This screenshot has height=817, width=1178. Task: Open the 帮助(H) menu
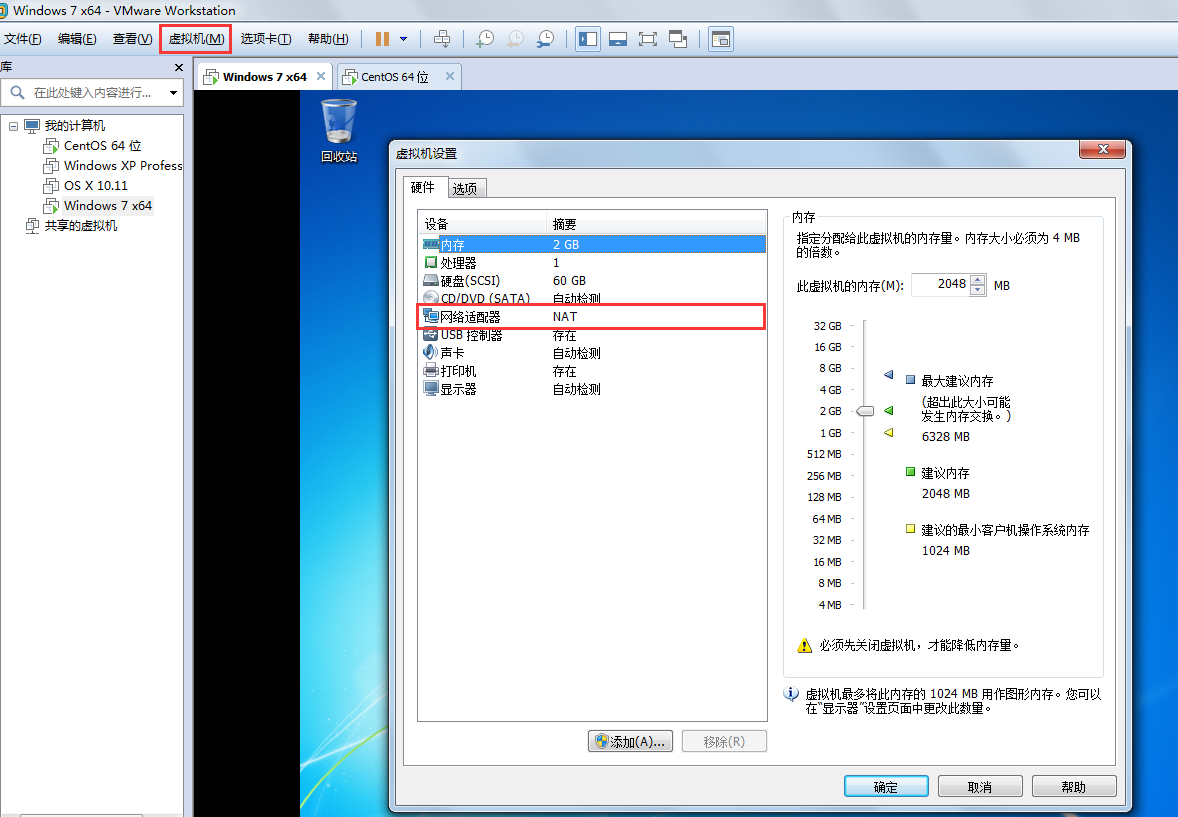(328, 39)
